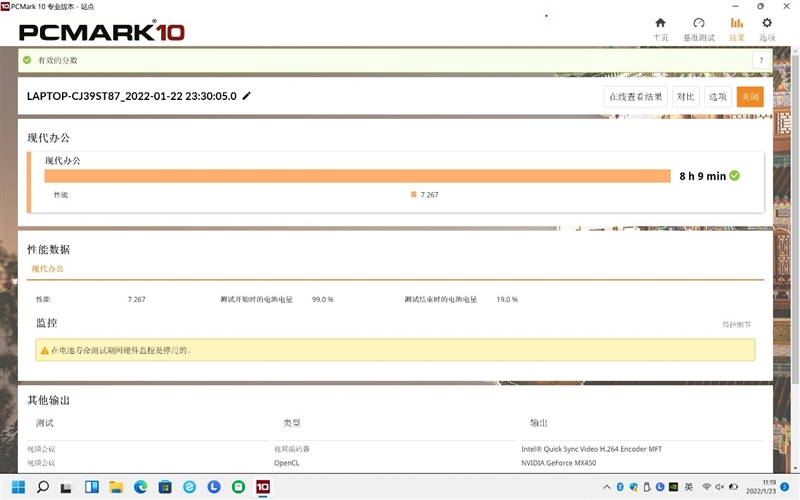The height and width of the screenshot is (500, 800).
Task: Click the OpenCL type cell
Action: tap(286, 463)
